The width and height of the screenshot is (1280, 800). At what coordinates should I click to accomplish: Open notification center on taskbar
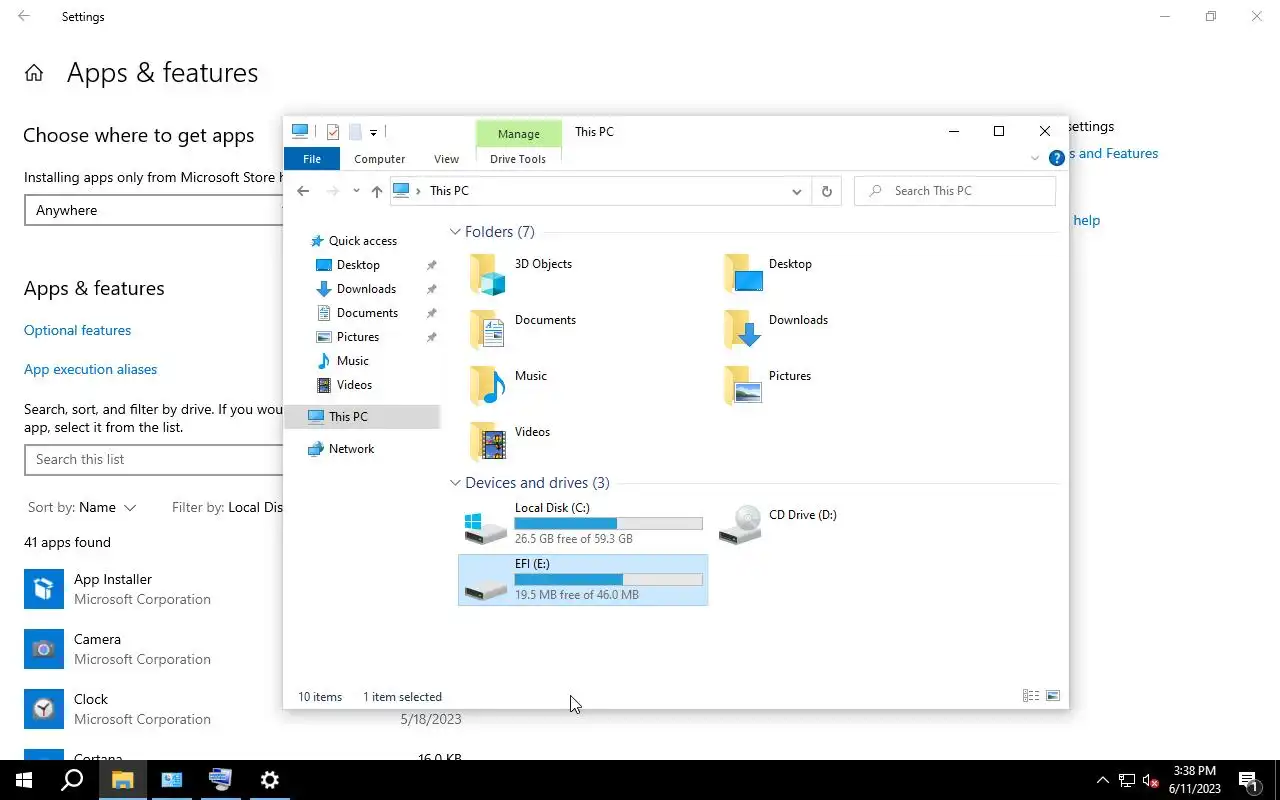(x=1248, y=780)
